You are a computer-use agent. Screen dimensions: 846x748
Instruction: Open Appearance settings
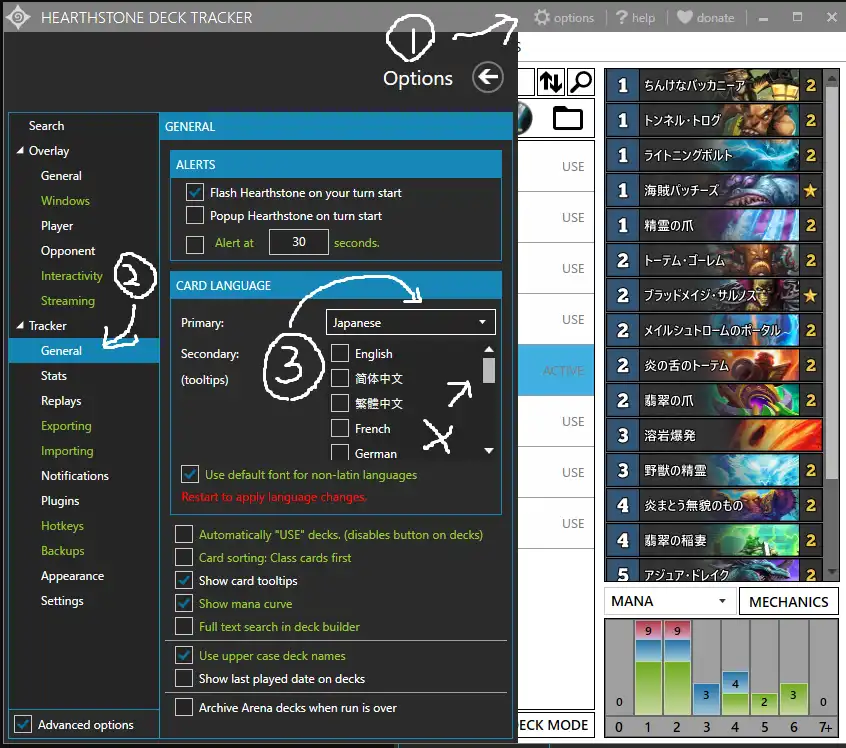(72, 576)
